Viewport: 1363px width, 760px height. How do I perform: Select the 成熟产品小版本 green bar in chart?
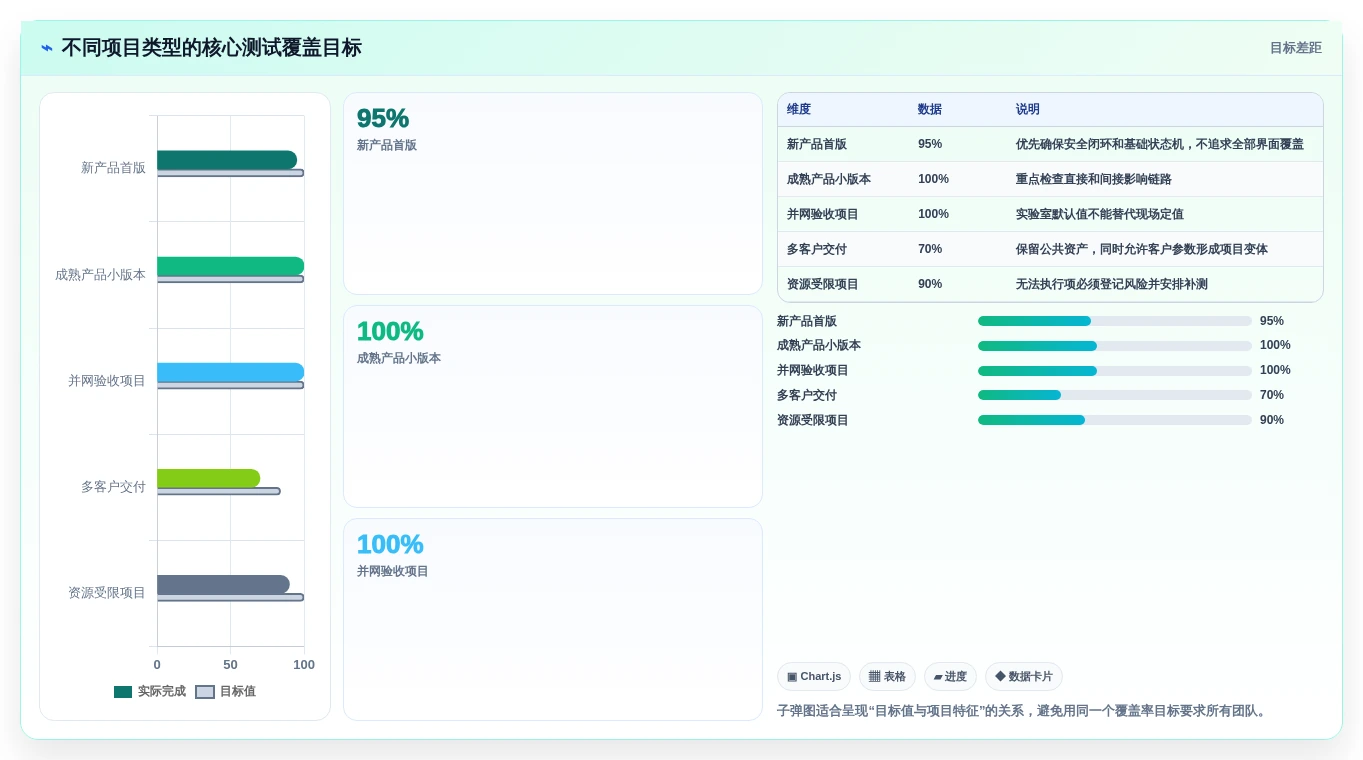coord(230,266)
